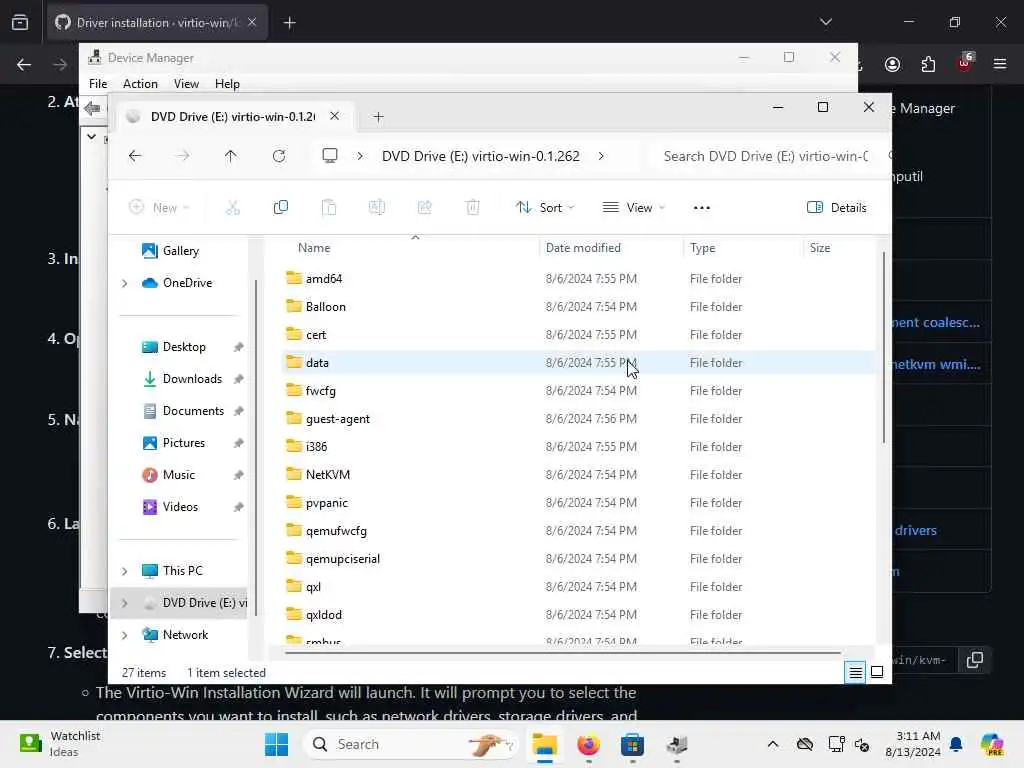Open Device Manager View menu
The image size is (1024, 768).
click(x=186, y=84)
